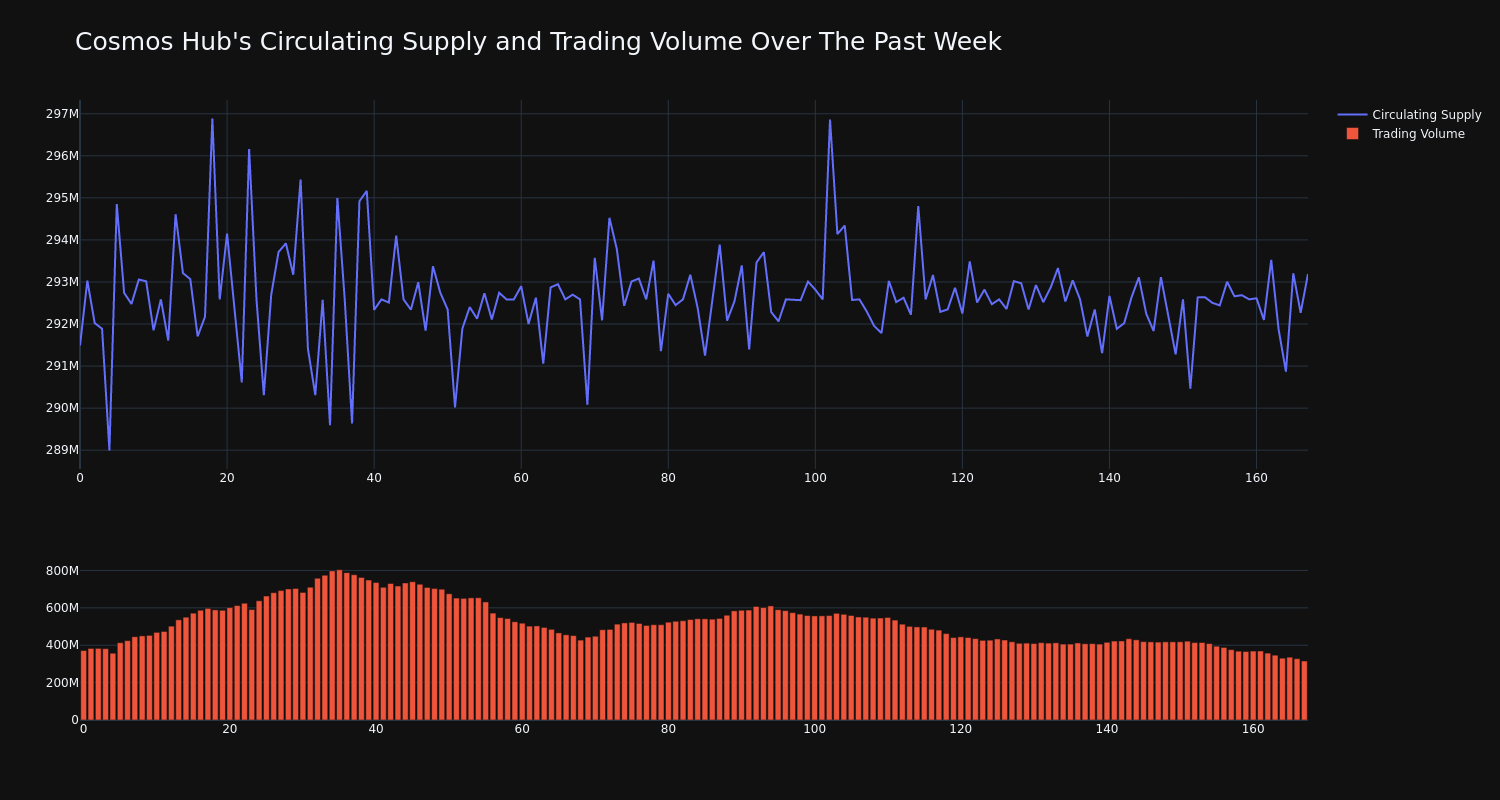Click the 297M y-axis label

[62, 114]
